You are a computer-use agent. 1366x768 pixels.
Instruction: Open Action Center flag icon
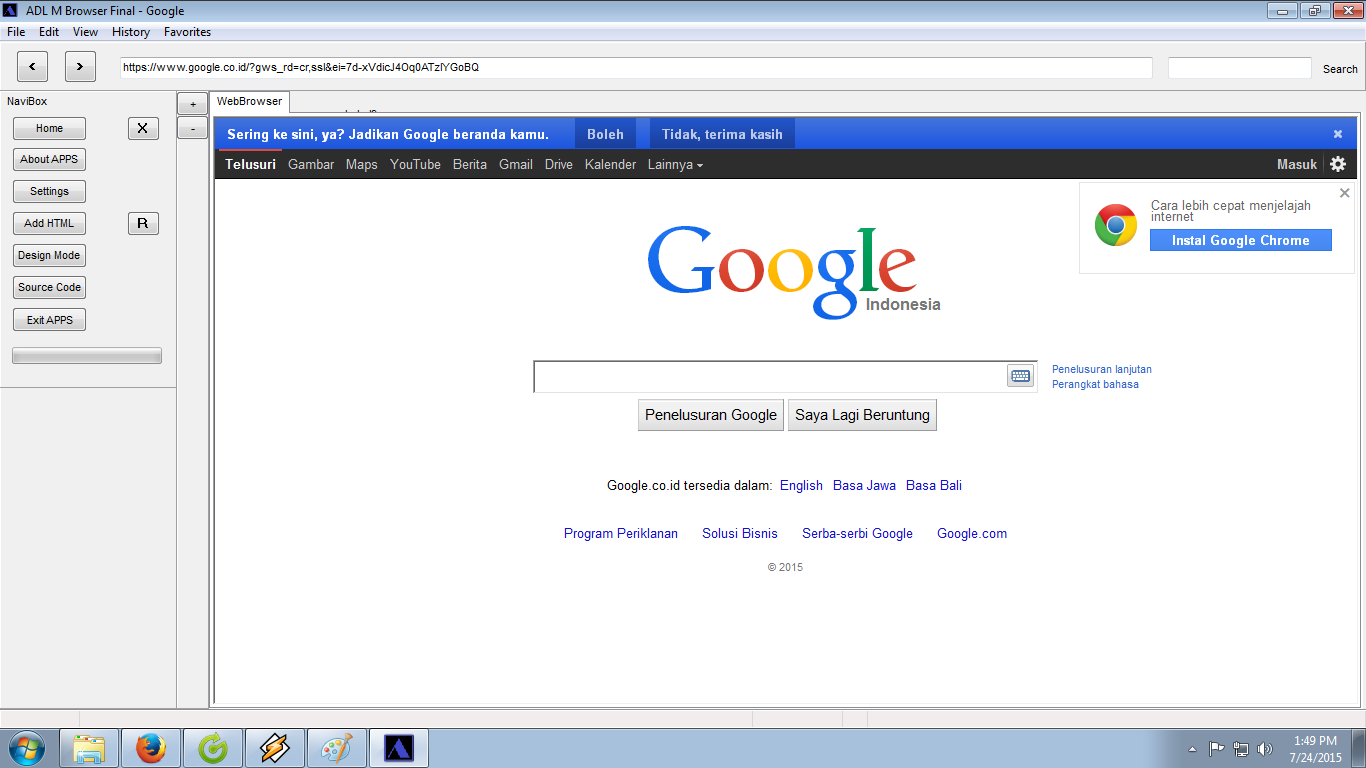pyautogui.click(x=1217, y=748)
